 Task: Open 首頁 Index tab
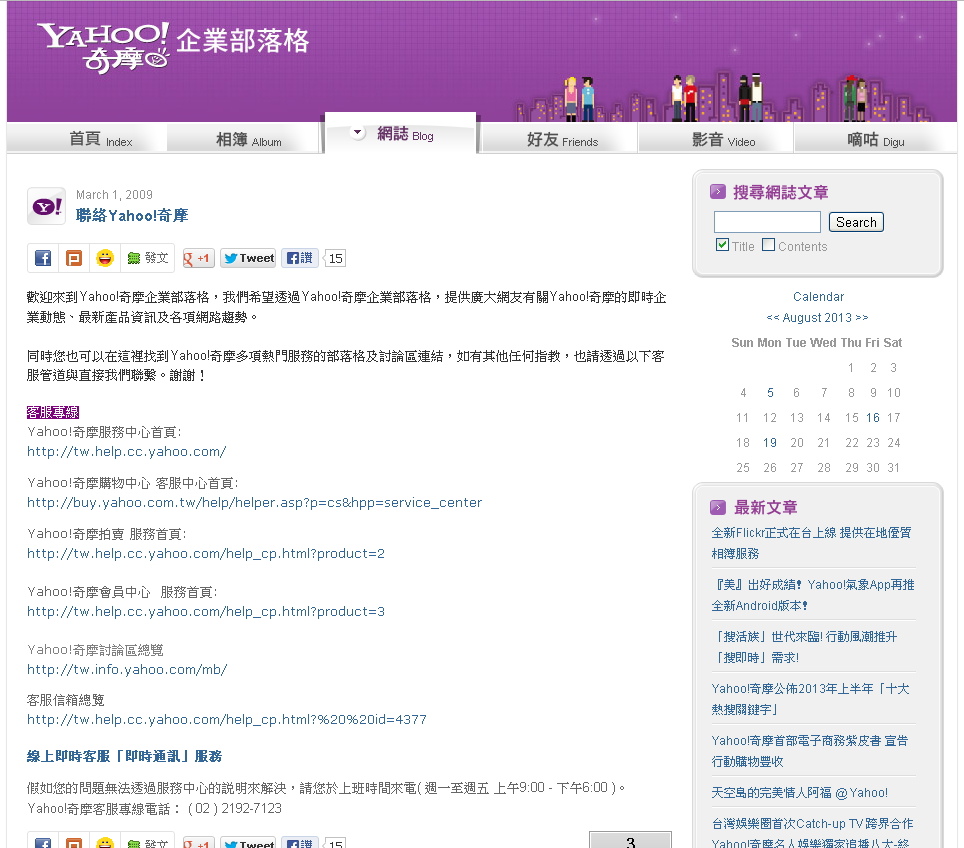point(87,139)
